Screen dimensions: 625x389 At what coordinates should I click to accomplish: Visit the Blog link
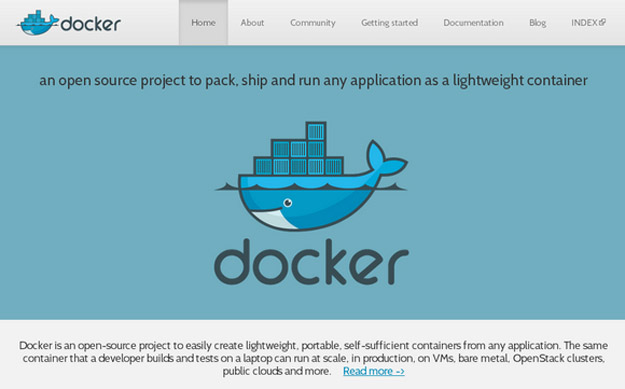(537, 23)
